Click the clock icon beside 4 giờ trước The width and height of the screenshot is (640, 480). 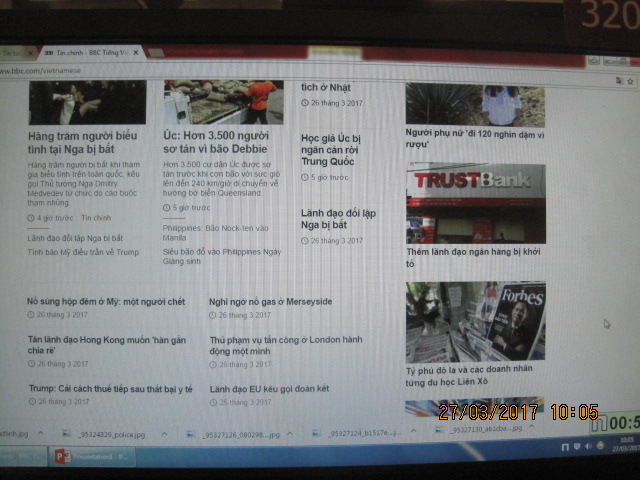[x=31, y=218]
